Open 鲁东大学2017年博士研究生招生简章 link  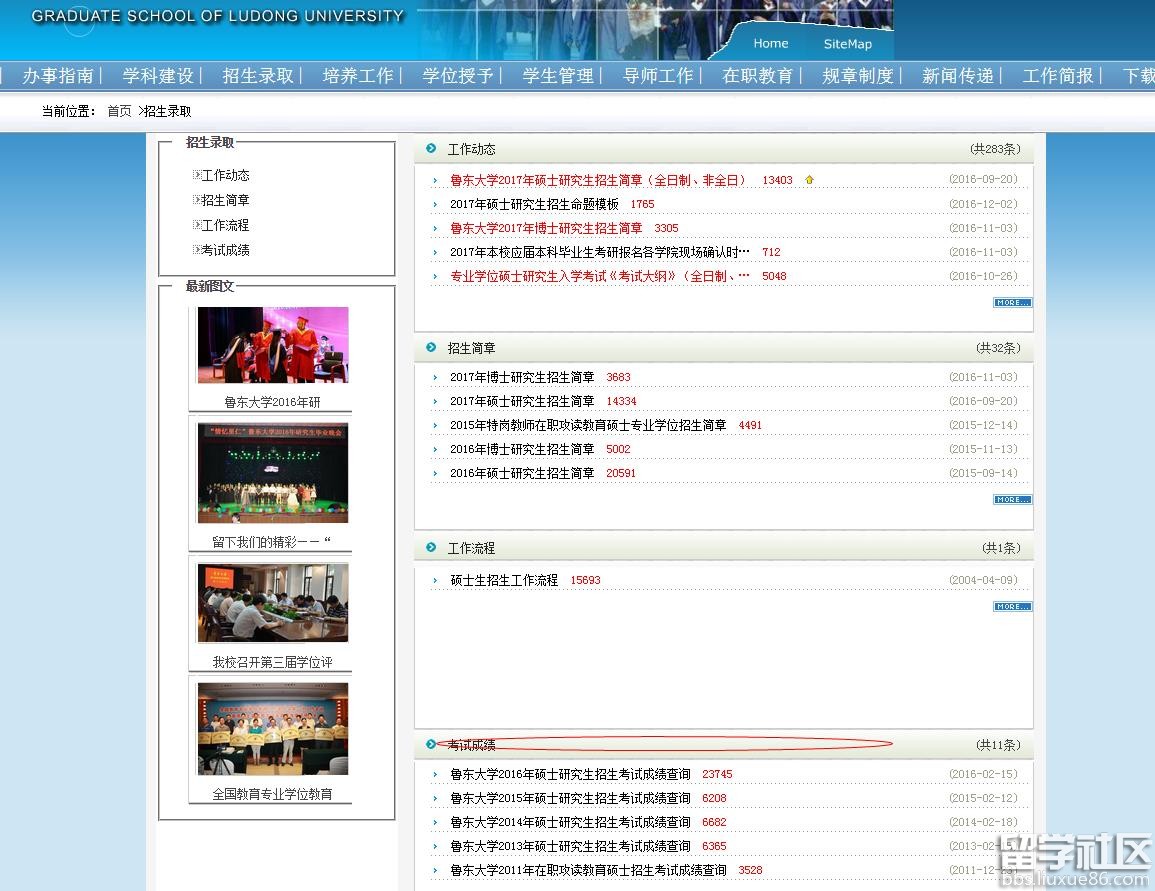pos(546,228)
